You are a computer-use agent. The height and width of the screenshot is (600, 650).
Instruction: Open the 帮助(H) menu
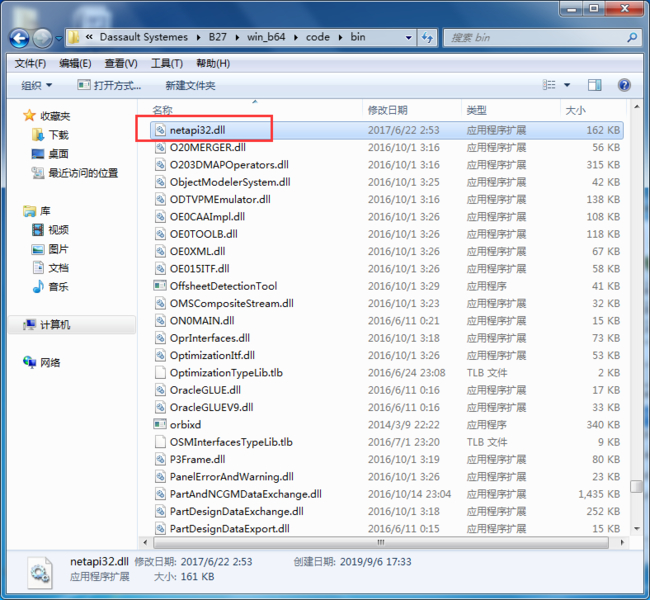213,63
